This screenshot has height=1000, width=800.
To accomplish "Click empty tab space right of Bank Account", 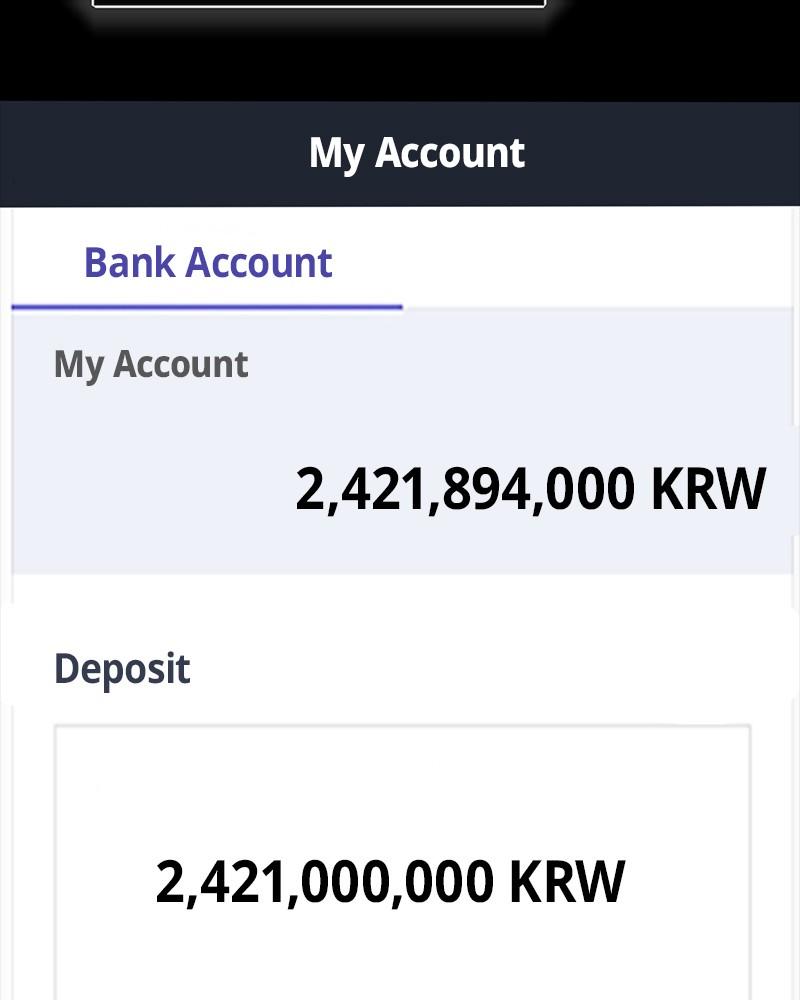I will [x=600, y=263].
